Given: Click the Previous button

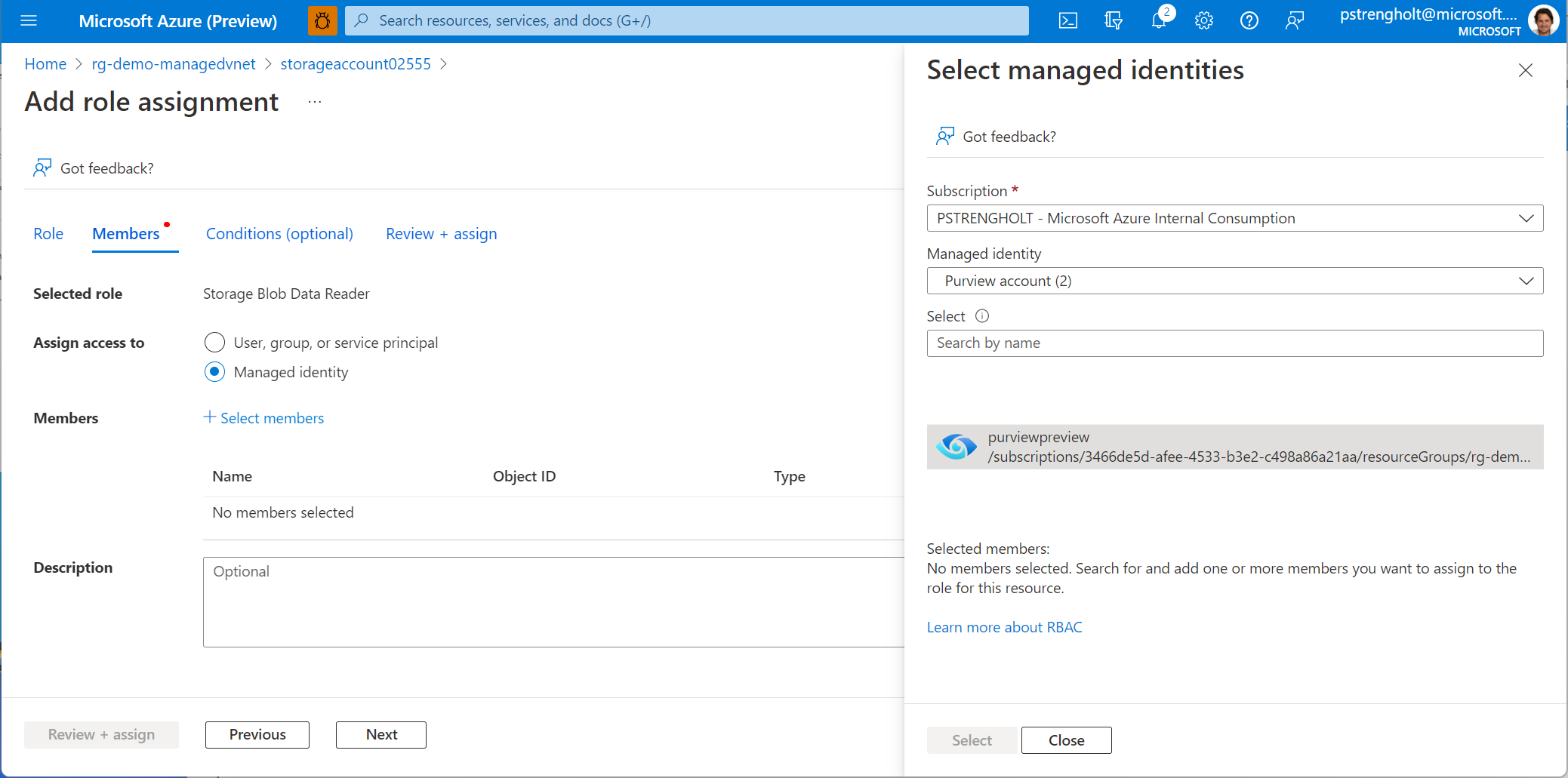Looking at the screenshot, I should coord(257,735).
